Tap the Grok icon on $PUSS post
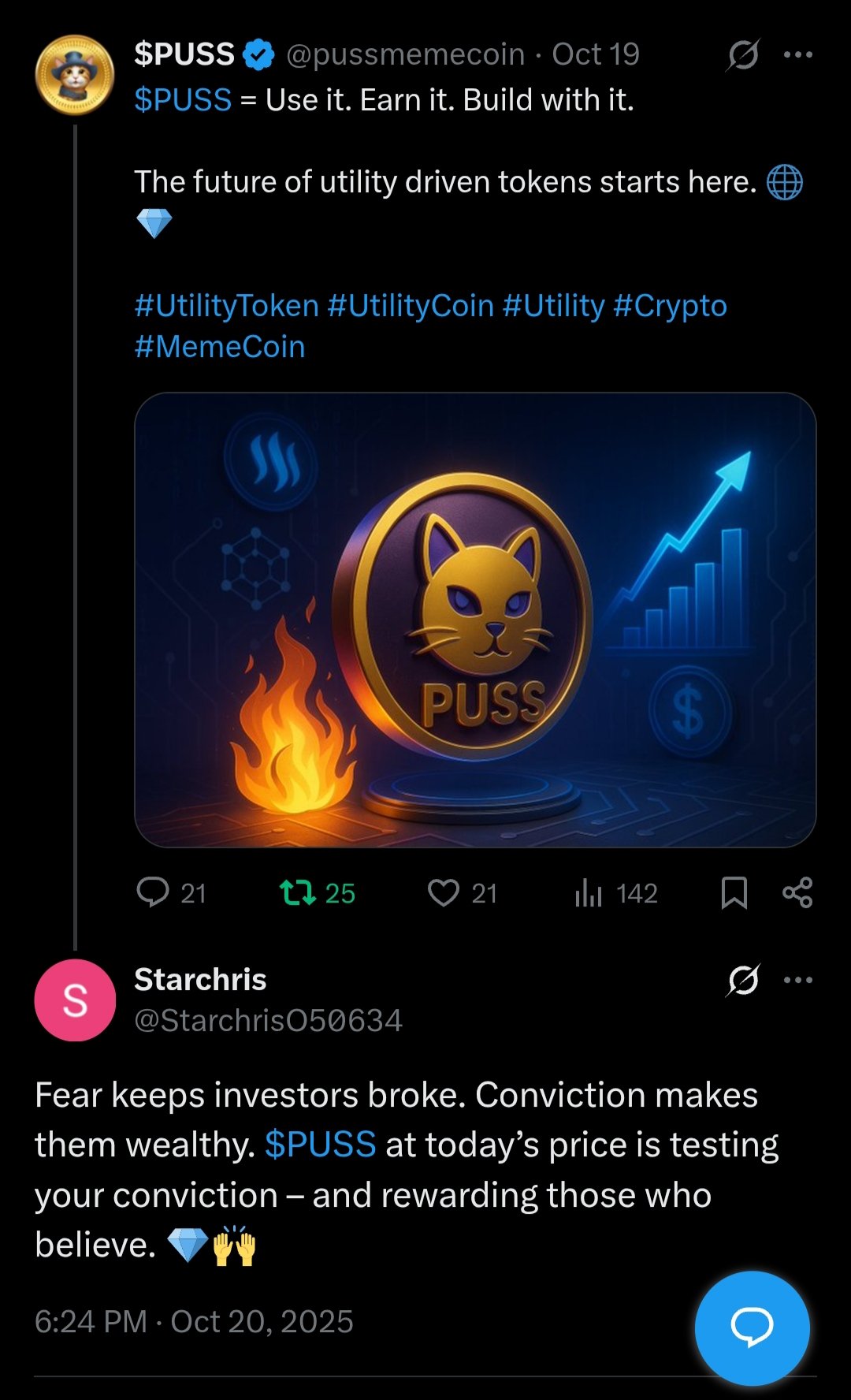851x1400 pixels. (x=743, y=54)
